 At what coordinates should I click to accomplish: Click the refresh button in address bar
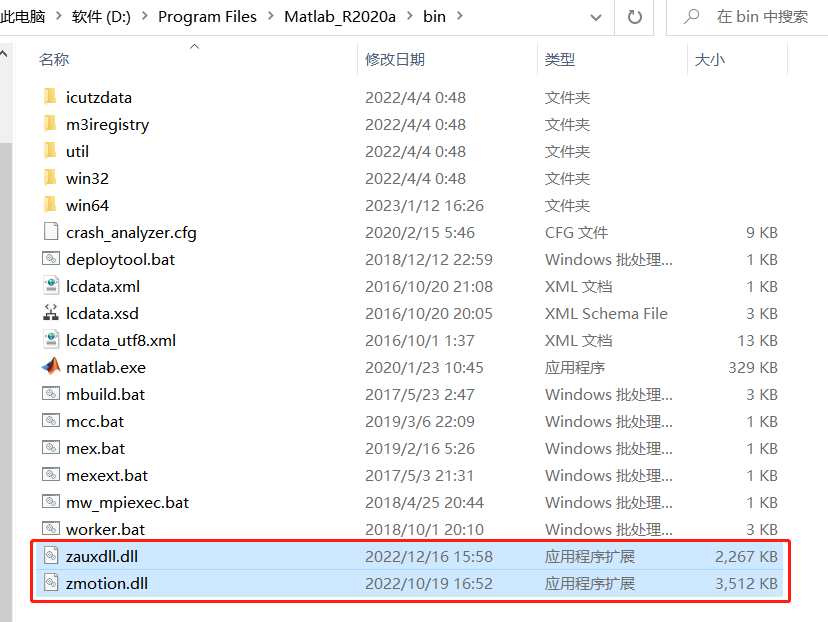pyautogui.click(x=635, y=17)
